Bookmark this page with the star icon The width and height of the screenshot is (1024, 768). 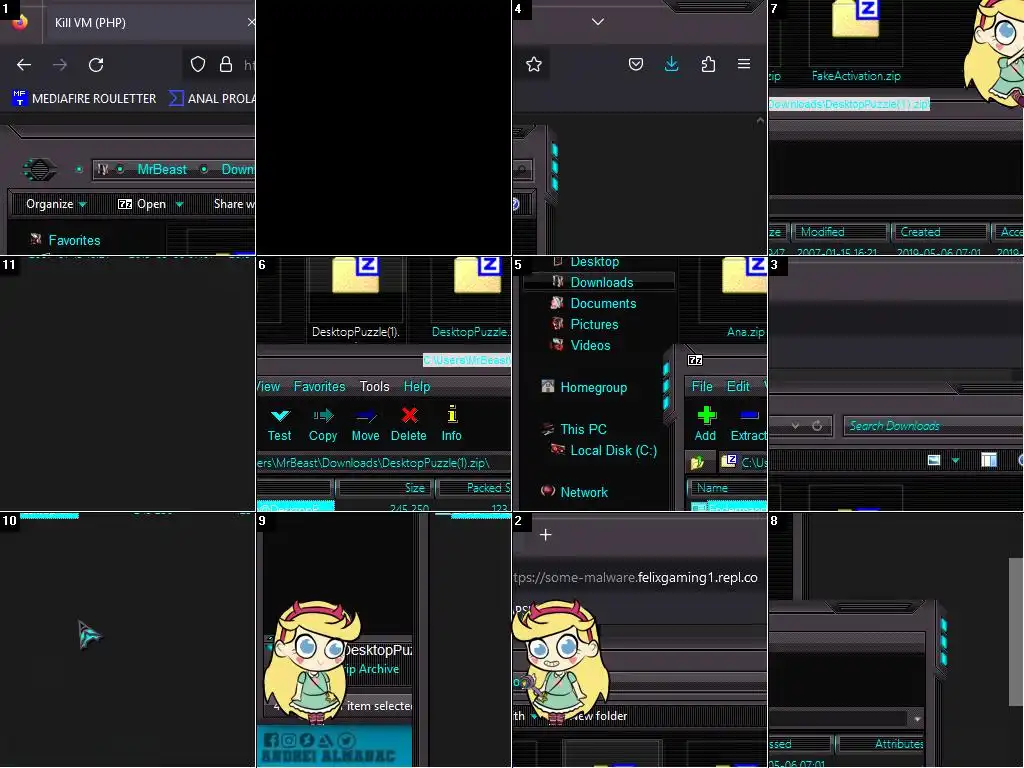click(x=534, y=64)
